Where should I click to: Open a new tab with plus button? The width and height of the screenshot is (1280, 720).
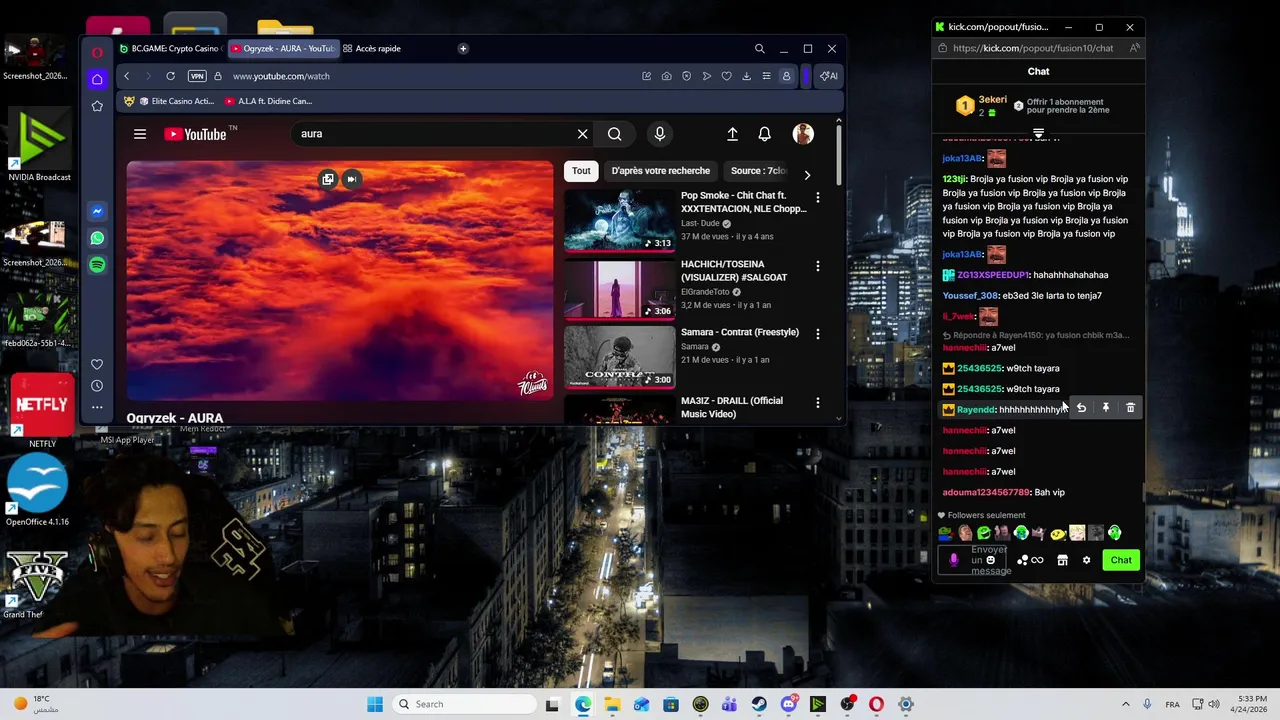point(463,48)
